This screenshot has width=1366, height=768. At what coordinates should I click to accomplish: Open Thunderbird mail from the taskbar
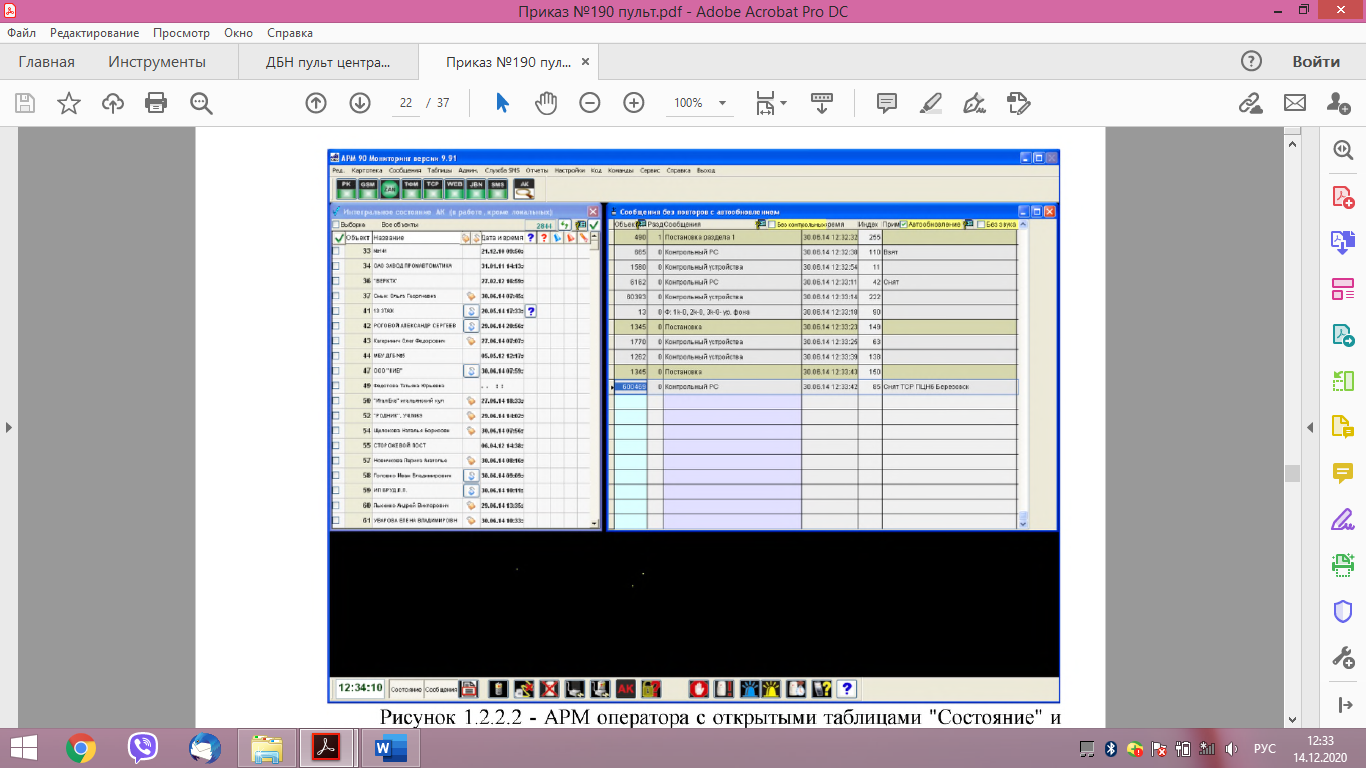click(x=205, y=747)
